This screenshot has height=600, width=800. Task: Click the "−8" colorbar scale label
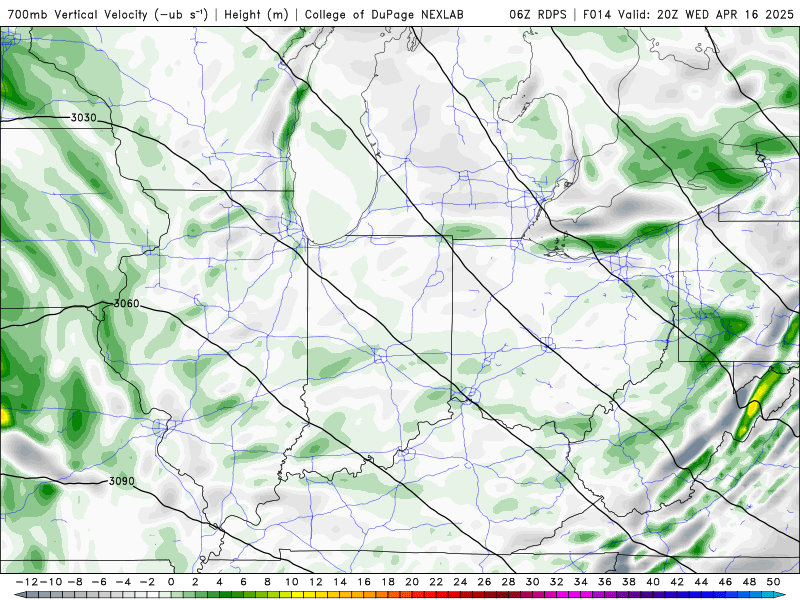click(x=74, y=582)
